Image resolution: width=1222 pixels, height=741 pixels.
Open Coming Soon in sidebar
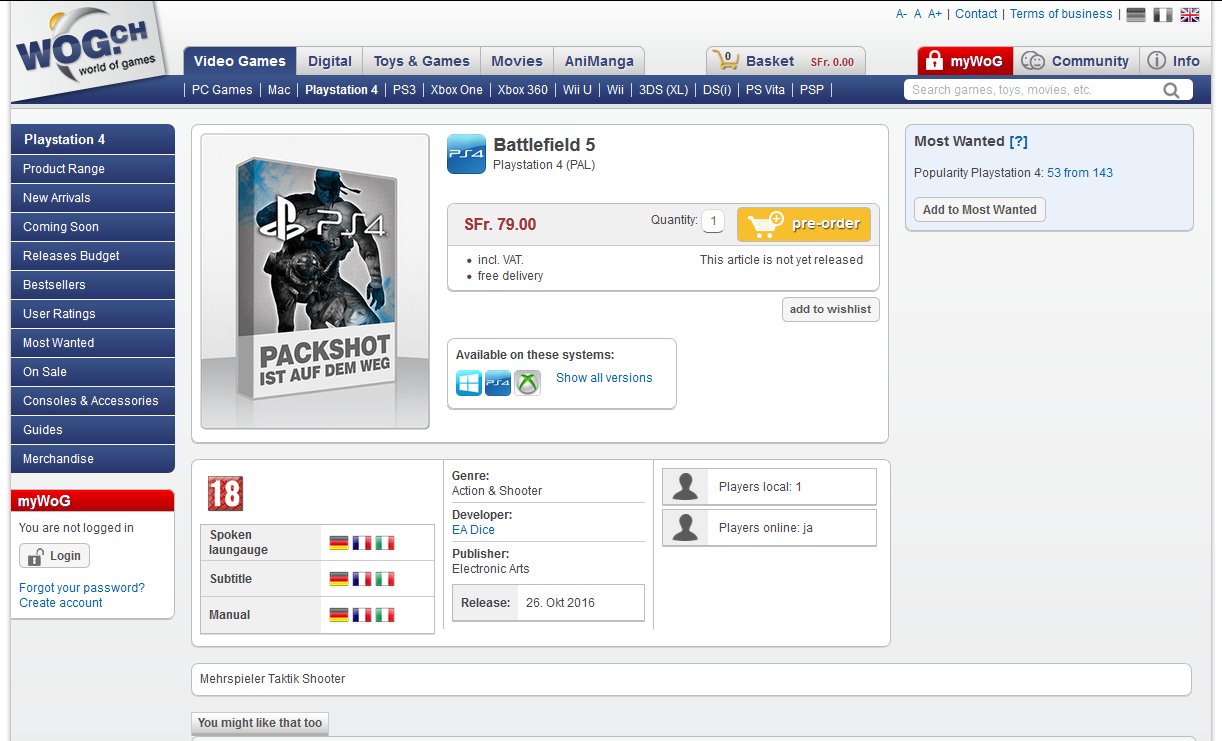[x=92, y=227]
